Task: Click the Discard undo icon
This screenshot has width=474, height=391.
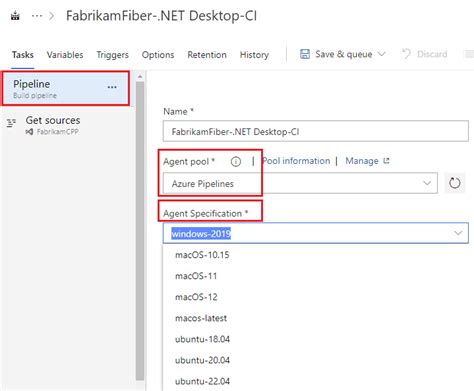Action: tap(406, 54)
